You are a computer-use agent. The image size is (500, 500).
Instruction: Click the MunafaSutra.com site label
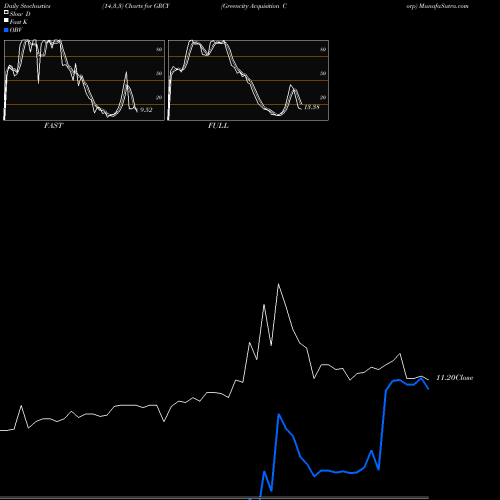[443, 6]
